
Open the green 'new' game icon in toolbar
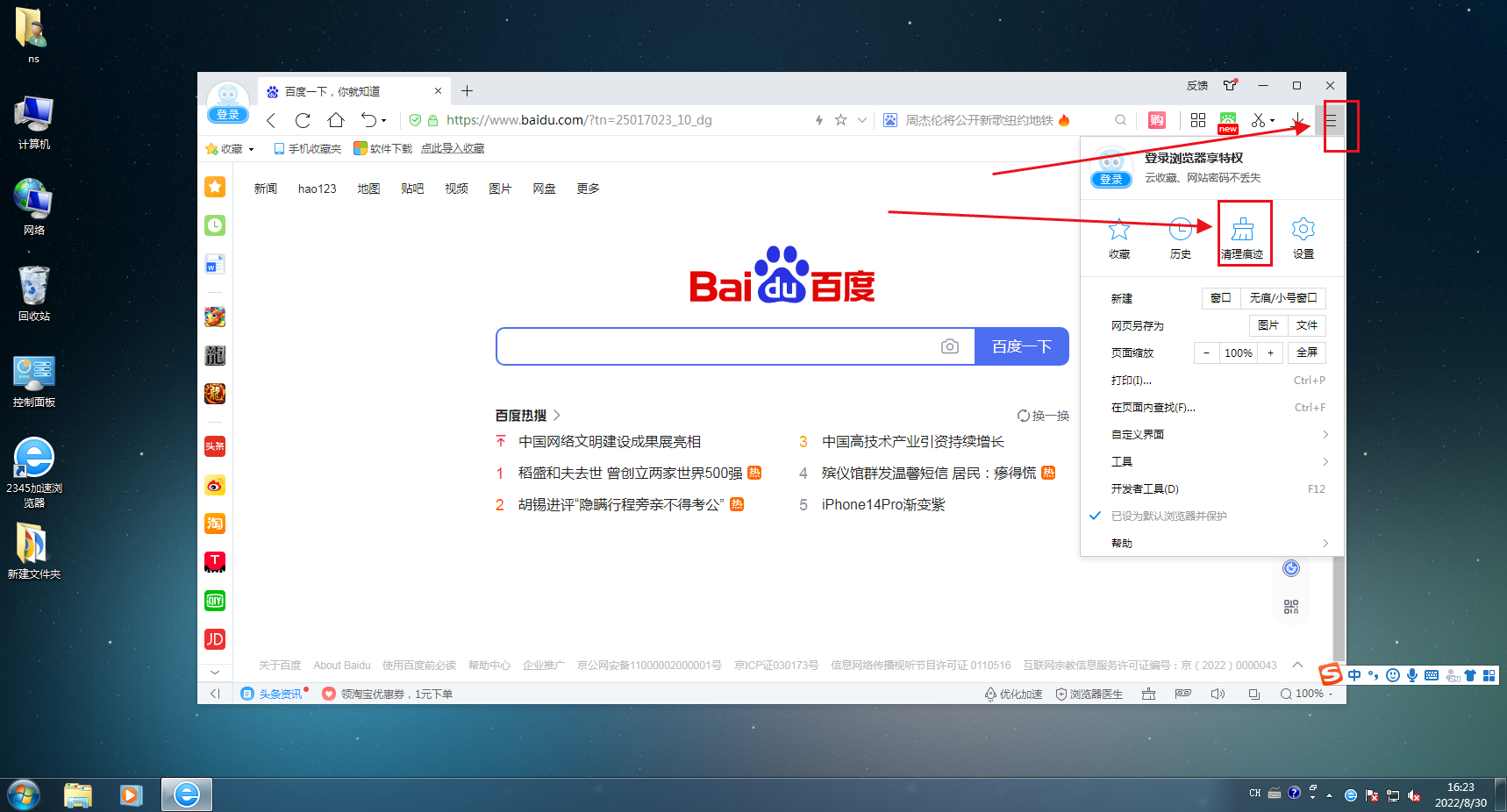tap(1228, 122)
